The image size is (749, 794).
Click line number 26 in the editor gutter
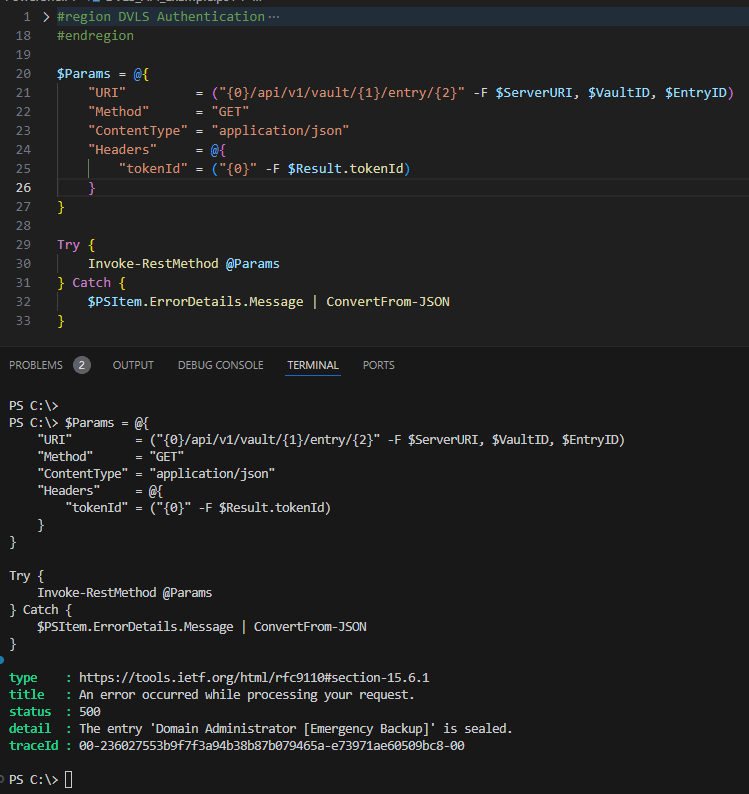(23, 188)
